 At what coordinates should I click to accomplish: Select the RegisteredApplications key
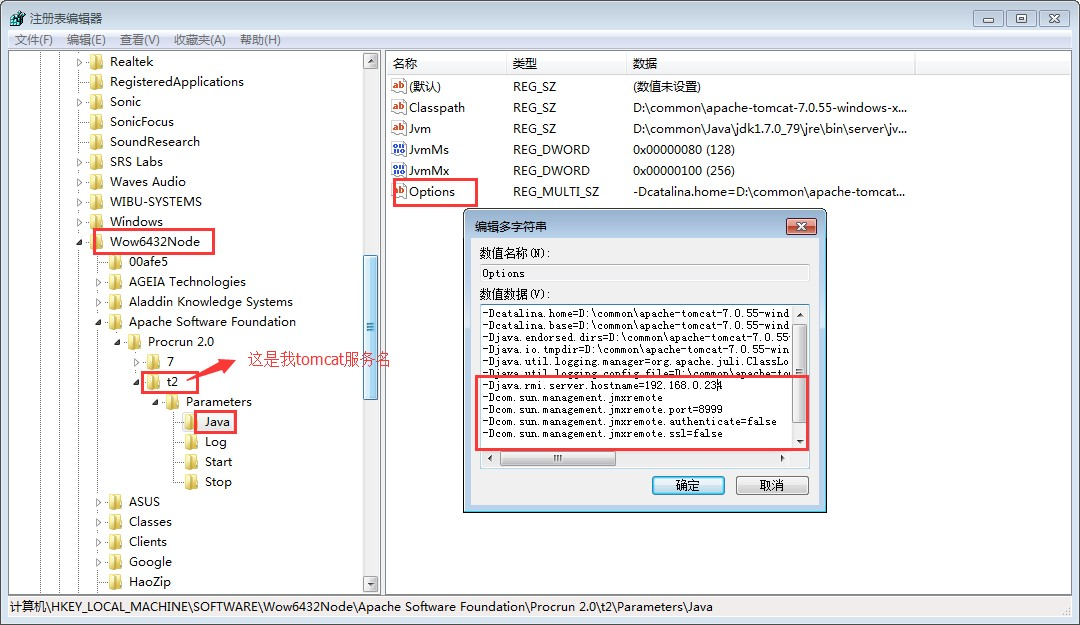[x=177, y=81]
